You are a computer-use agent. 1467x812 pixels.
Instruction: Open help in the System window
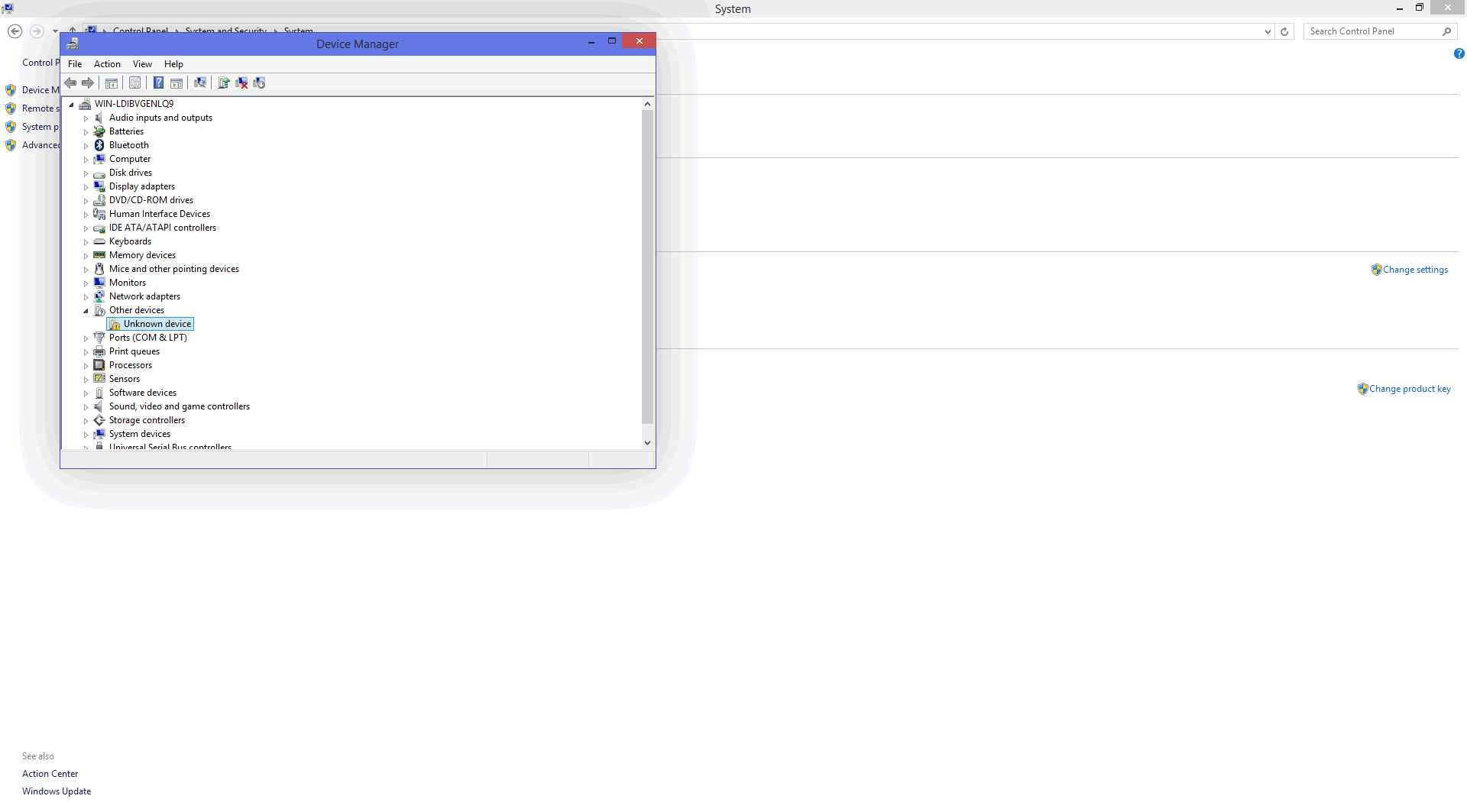[1459, 53]
